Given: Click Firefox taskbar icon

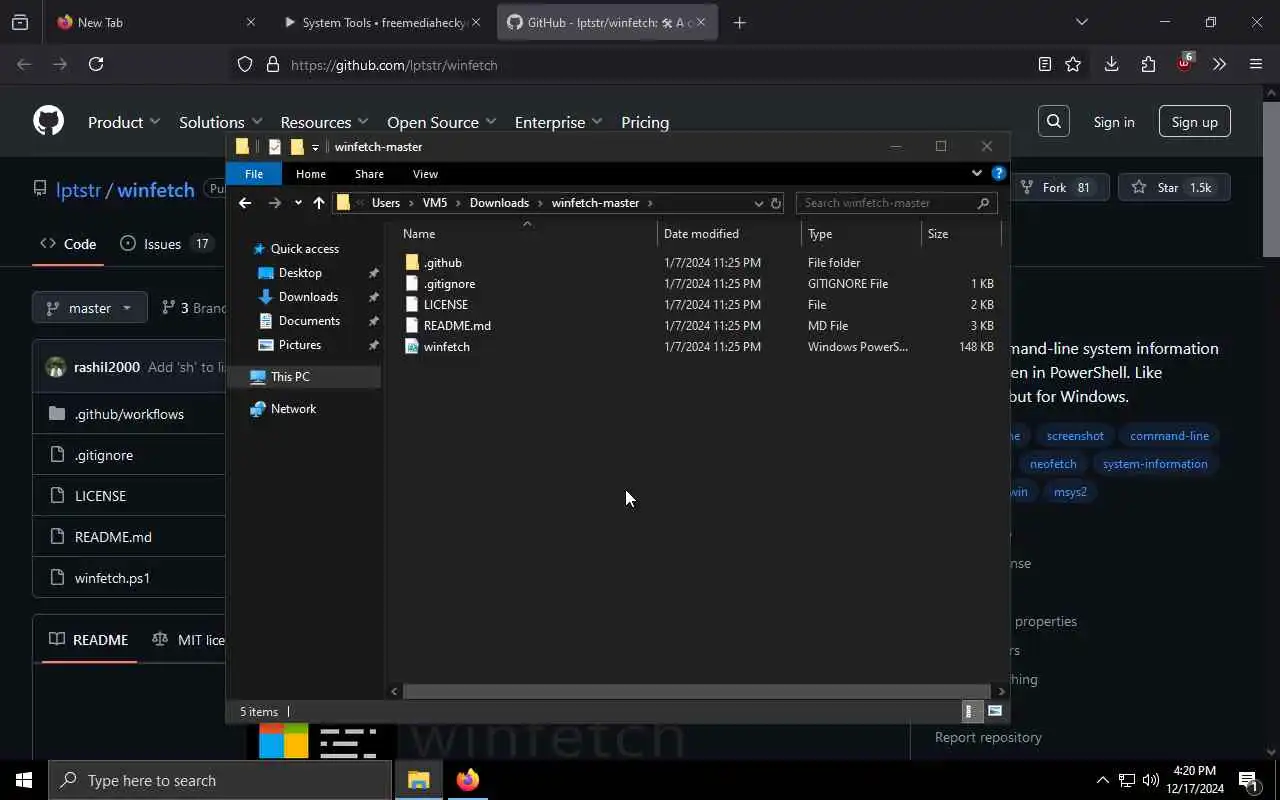Looking at the screenshot, I should [467, 780].
